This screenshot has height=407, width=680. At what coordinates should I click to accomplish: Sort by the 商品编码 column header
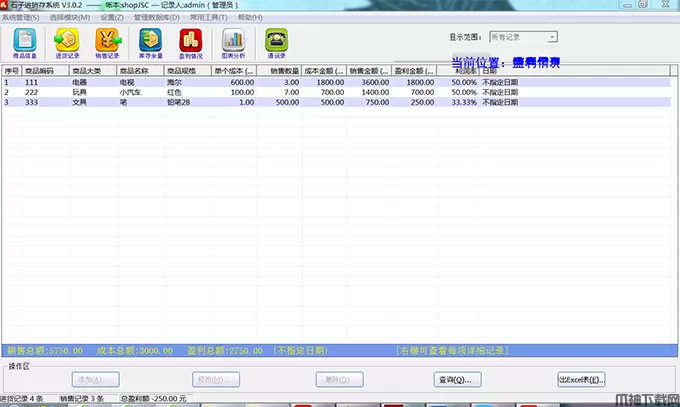point(45,71)
